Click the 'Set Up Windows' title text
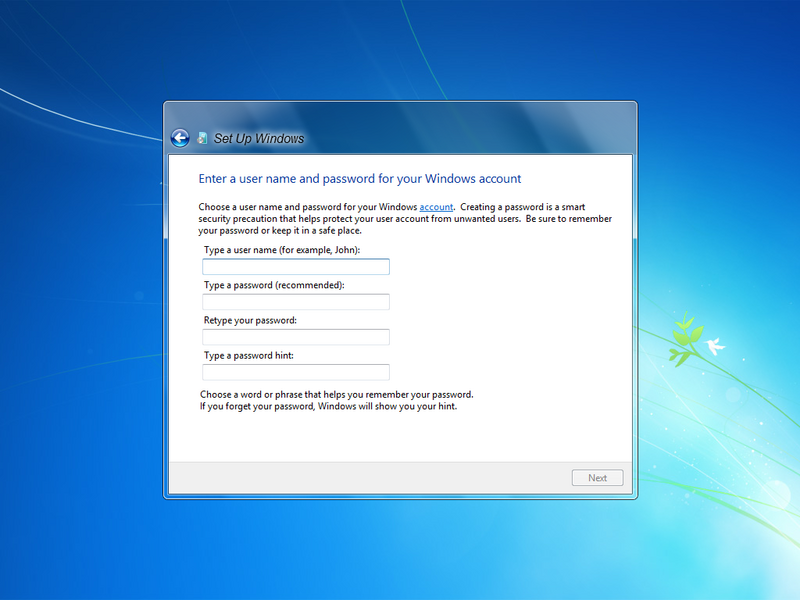The image size is (800, 600). pyautogui.click(x=259, y=138)
